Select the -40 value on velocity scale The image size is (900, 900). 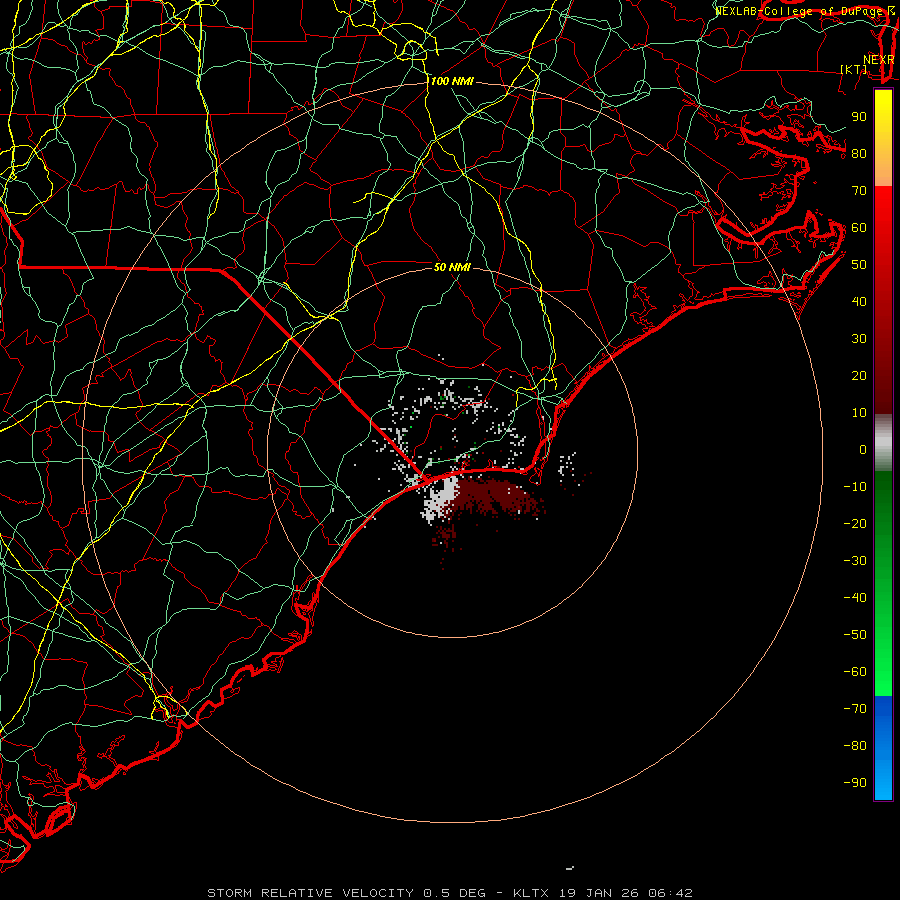click(855, 598)
